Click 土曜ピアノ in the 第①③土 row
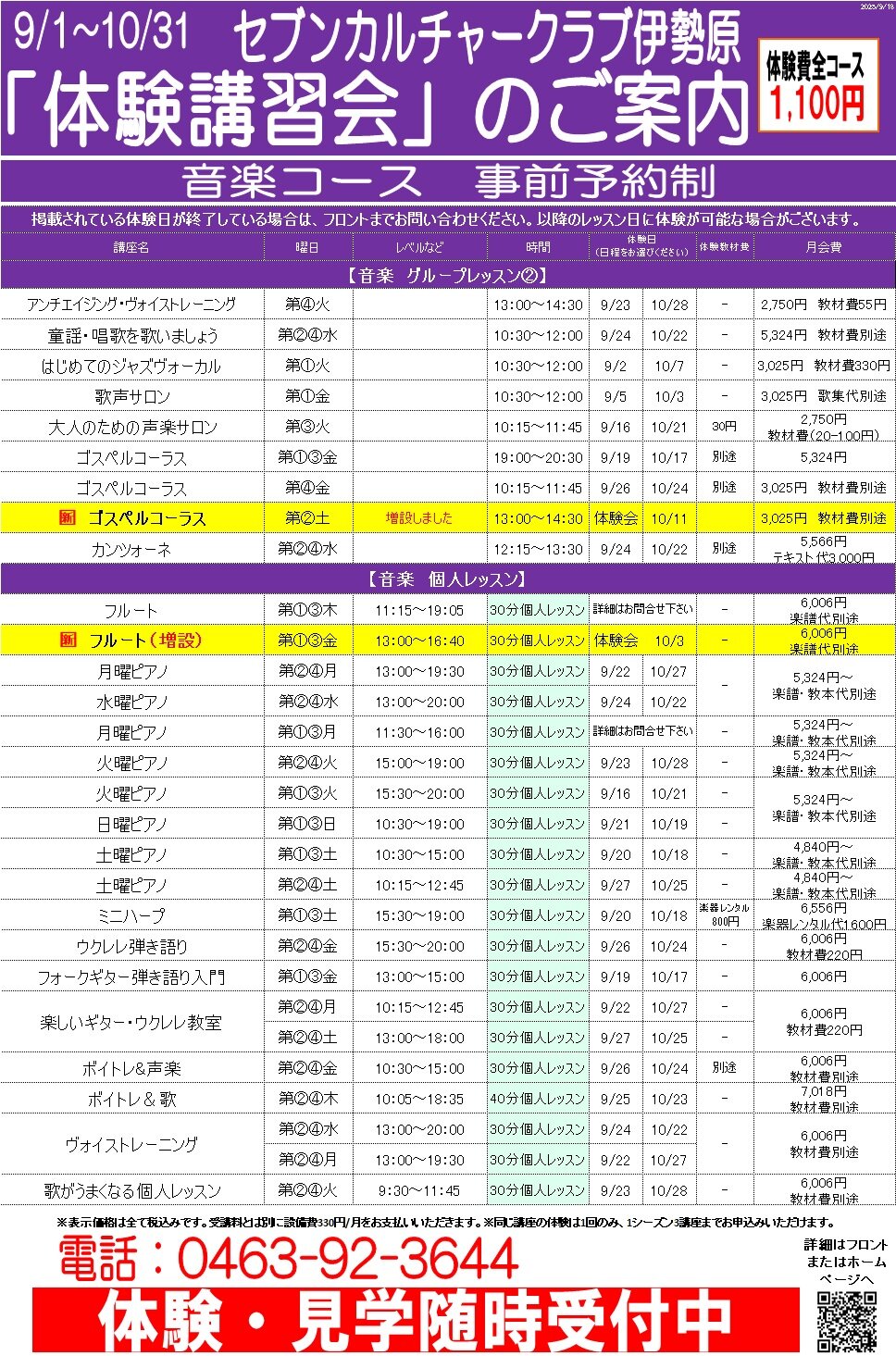The height and width of the screenshot is (1356, 896). pyautogui.click(x=131, y=854)
